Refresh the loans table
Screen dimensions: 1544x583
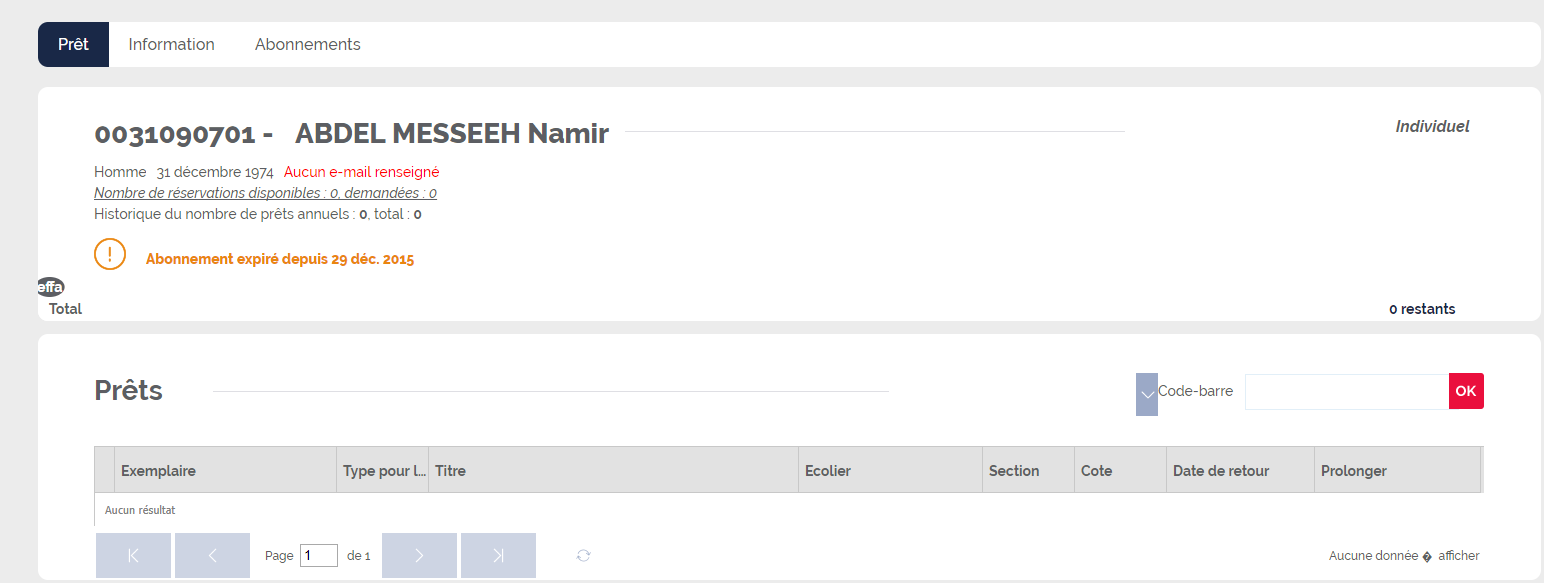(584, 555)
